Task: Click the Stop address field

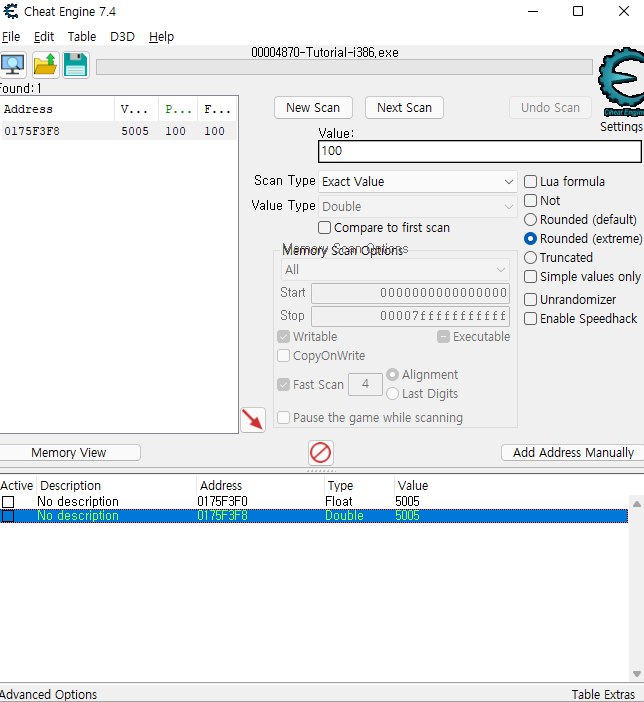Action: (410, 316)
